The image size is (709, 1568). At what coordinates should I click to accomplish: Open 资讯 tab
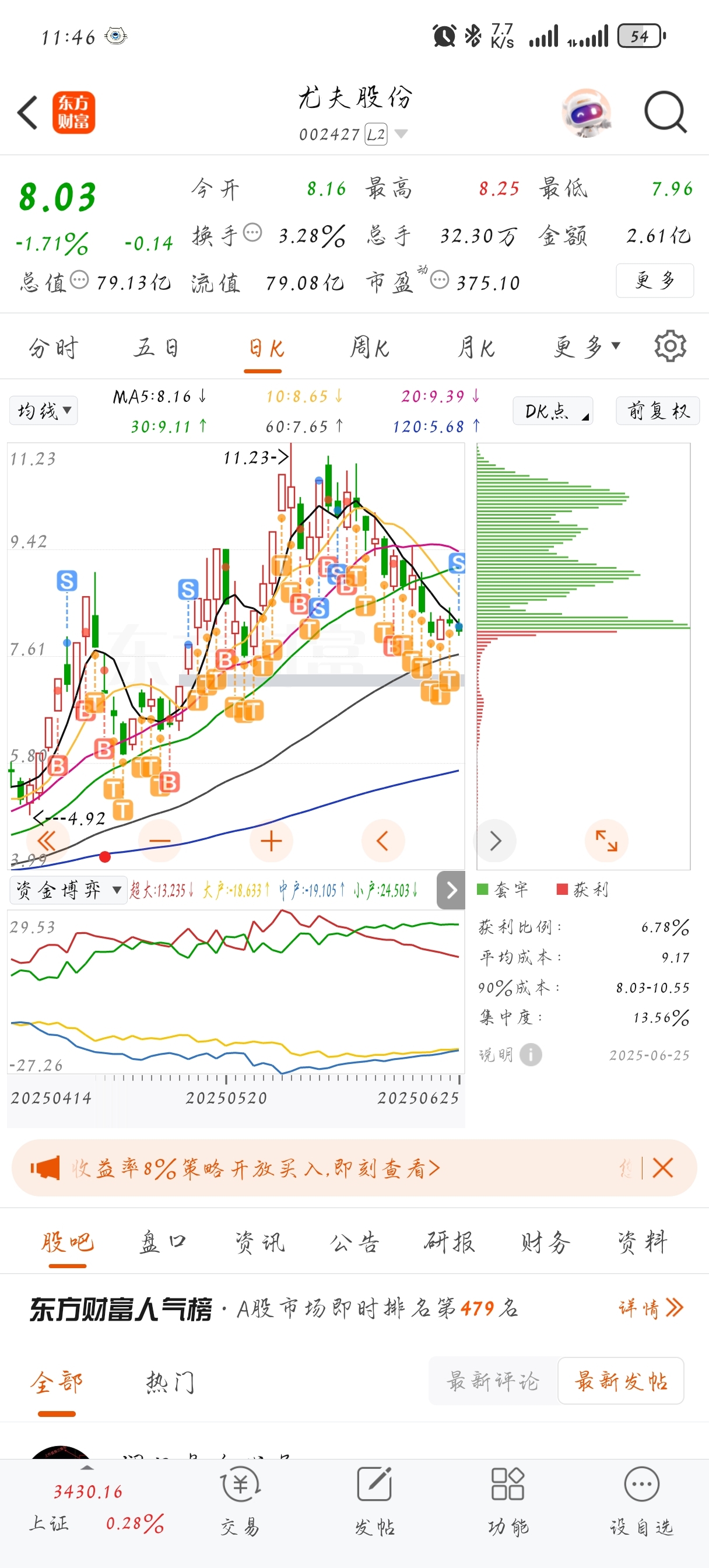click(x=260, y=1242)
